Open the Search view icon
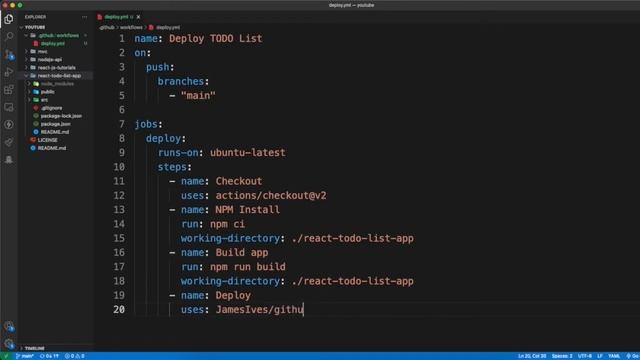Screen dimensions: 640x360 click(x=9, y=36)
